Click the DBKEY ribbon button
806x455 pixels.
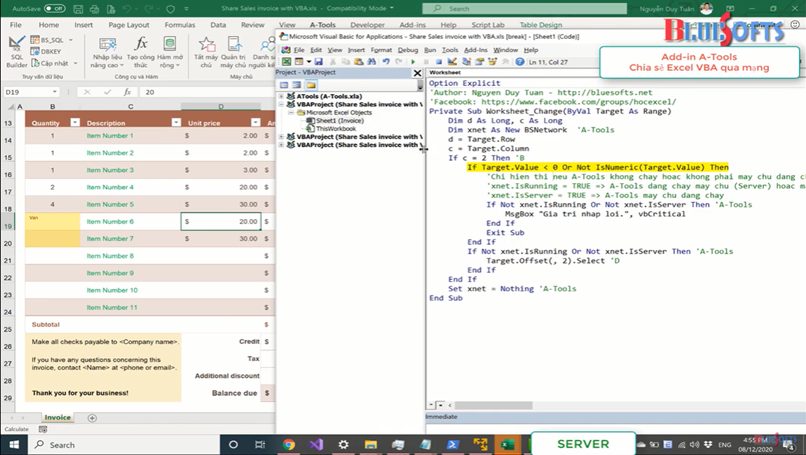click(46, 51)
